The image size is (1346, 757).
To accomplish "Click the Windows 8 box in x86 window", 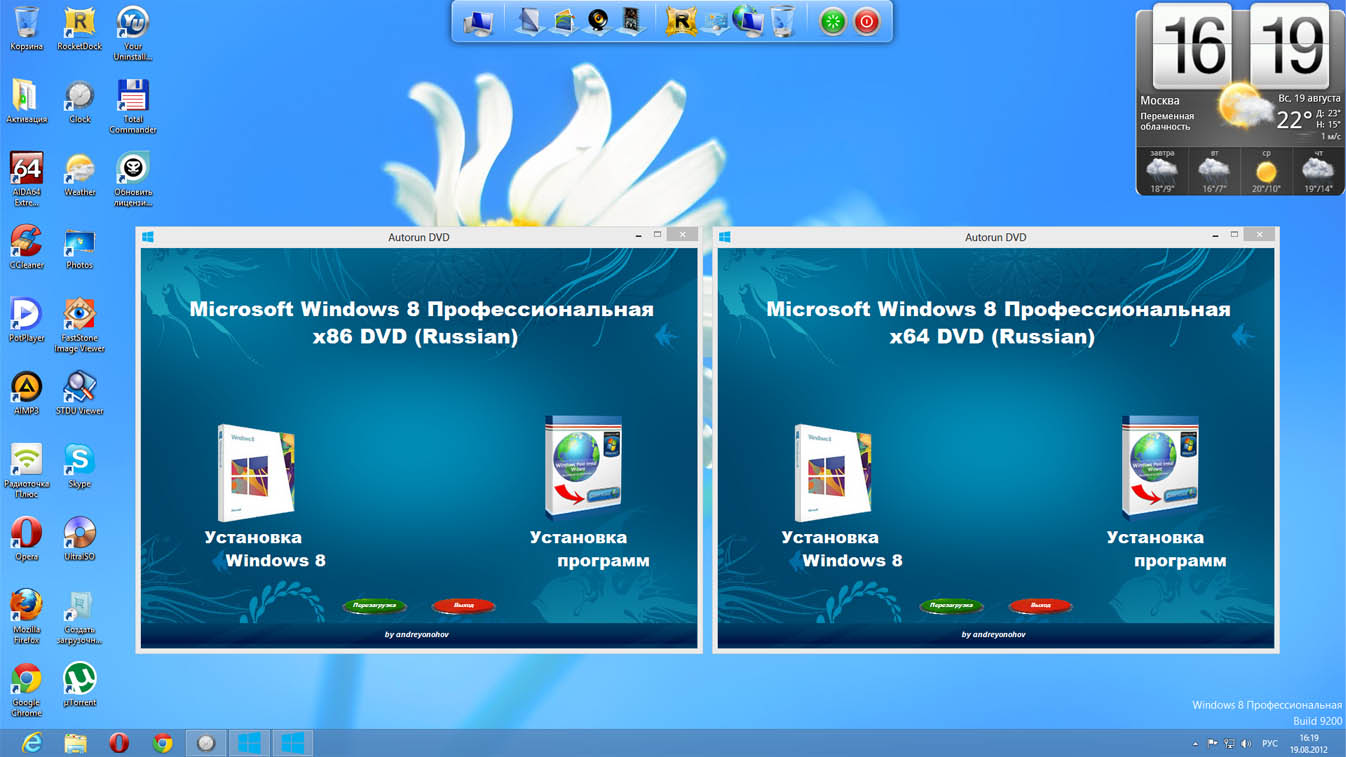I will point(256,473).
